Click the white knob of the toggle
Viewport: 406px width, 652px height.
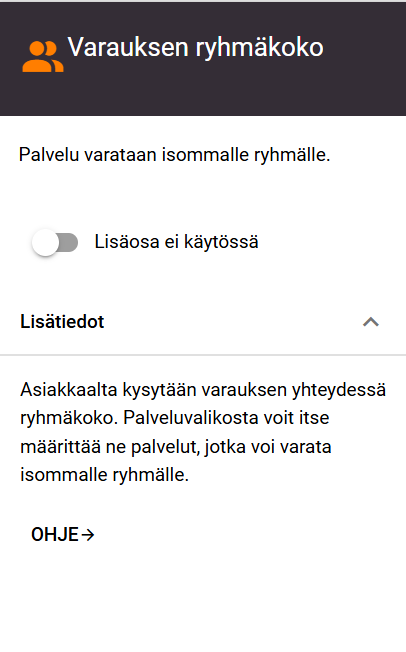[45, 242]
